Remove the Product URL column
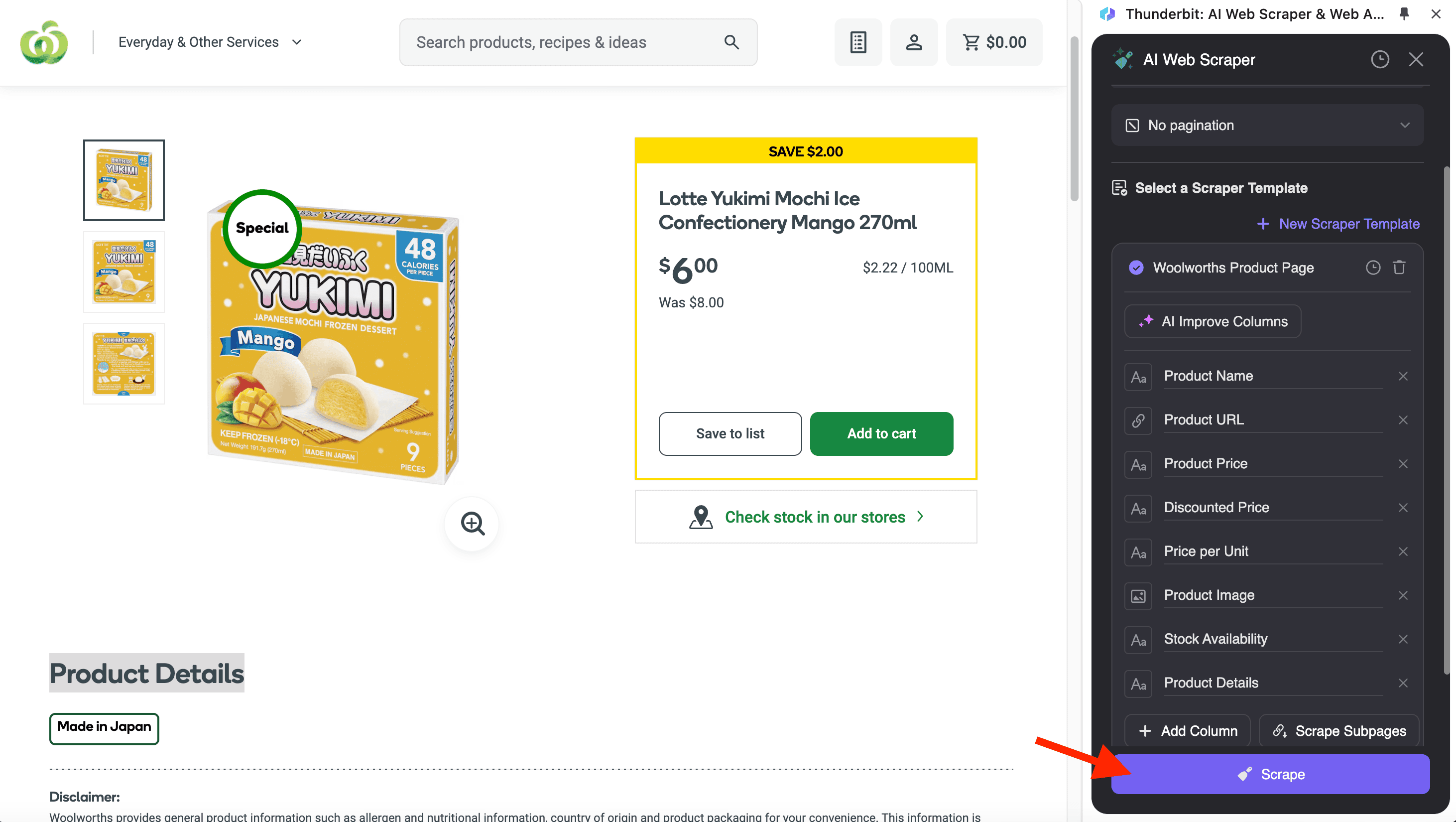Image resolution: width=1456 pixels, height=822 pixels. pos(1403,420)
